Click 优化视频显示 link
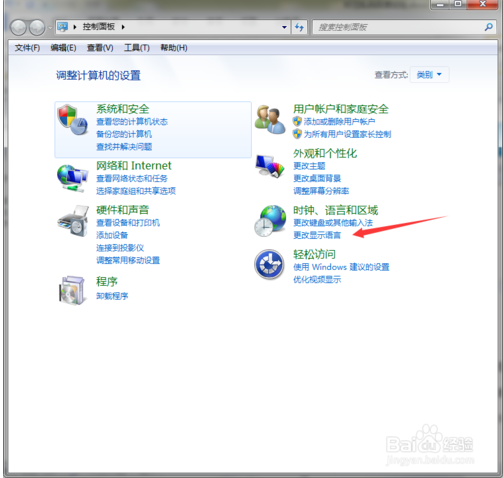 click(x=317, y=280)
